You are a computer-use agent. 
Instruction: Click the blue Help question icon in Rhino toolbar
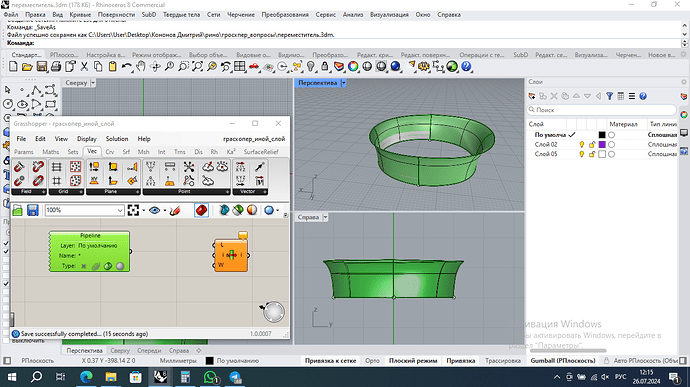click(466, 66)
